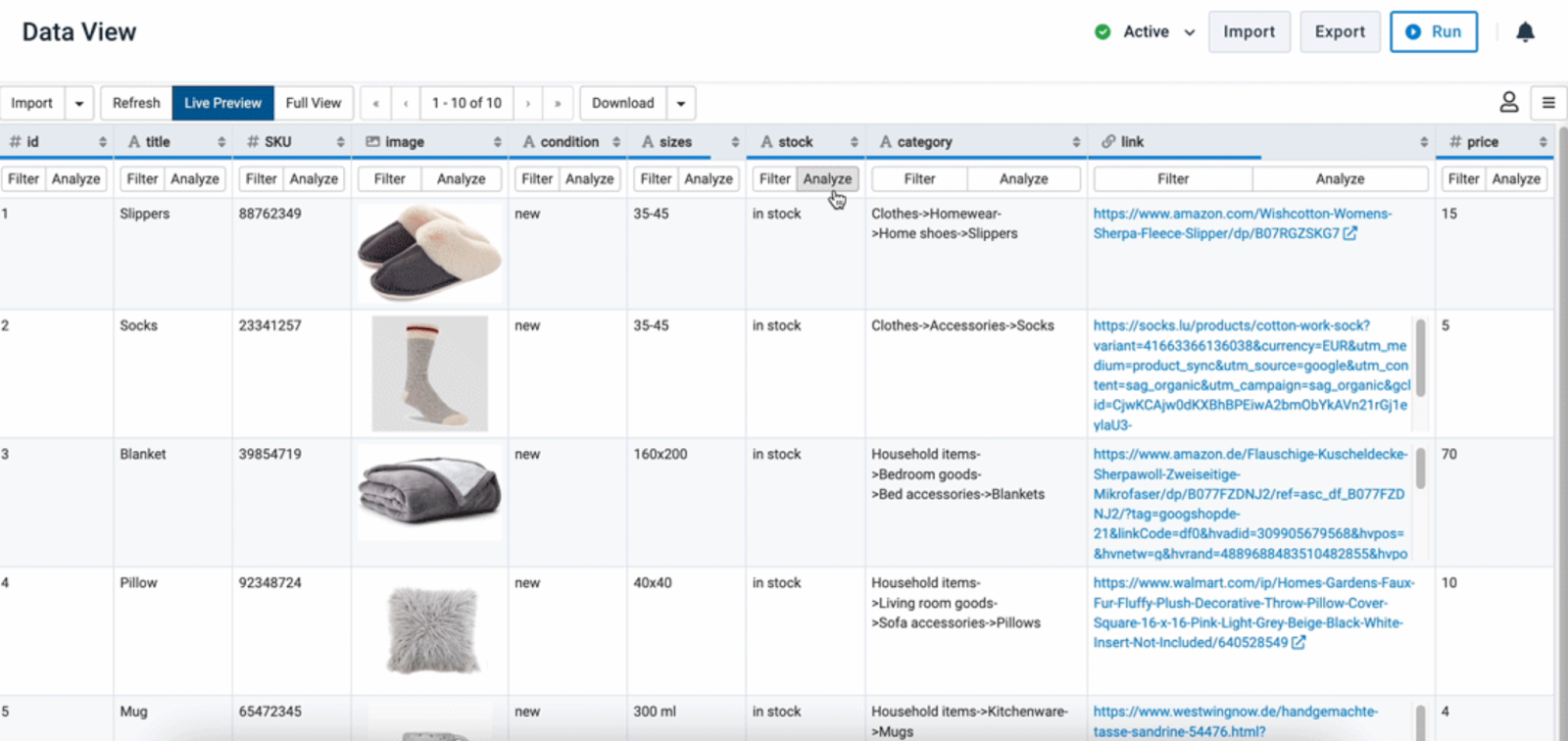Go to the first page
This screenshot has width=1568, height=741.
[375, 103]
